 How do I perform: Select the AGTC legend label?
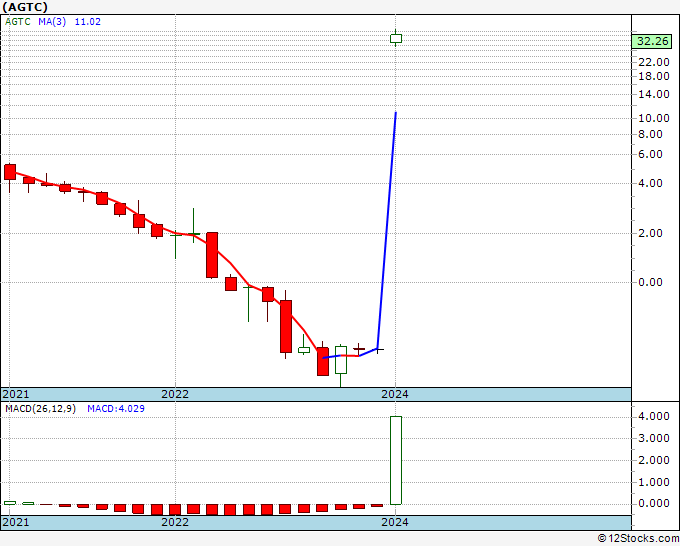pyautogui.click(x=18, y=22)
